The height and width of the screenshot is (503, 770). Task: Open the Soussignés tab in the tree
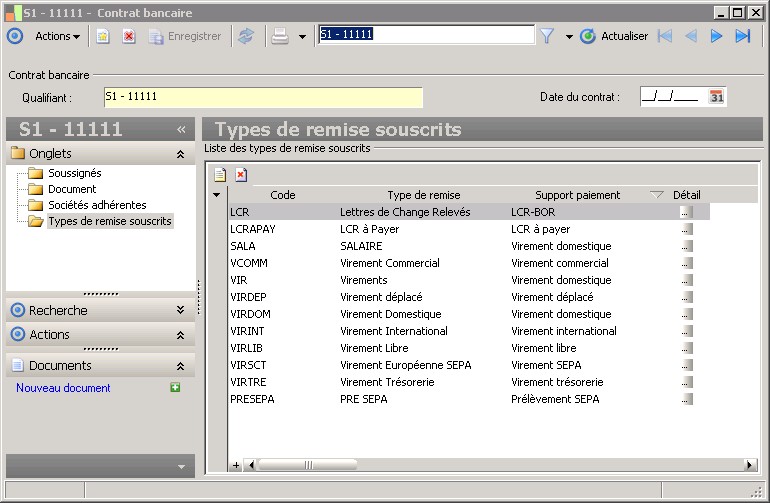pos(74,173)
